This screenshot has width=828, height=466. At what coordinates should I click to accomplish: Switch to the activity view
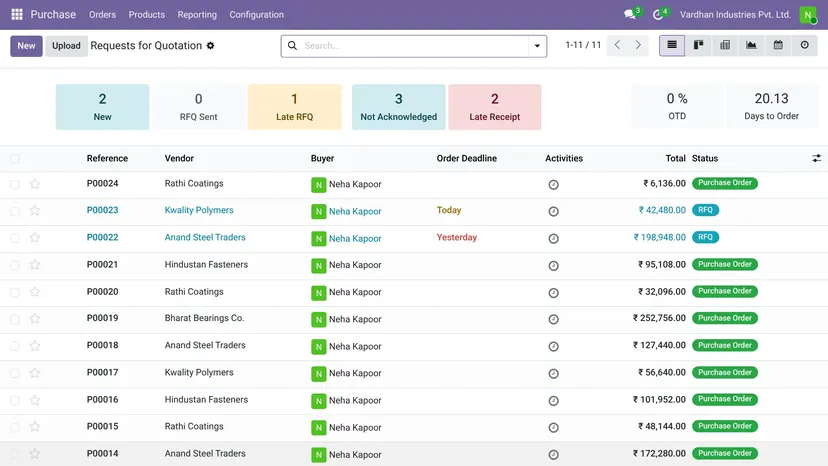(x=804, y=45)
